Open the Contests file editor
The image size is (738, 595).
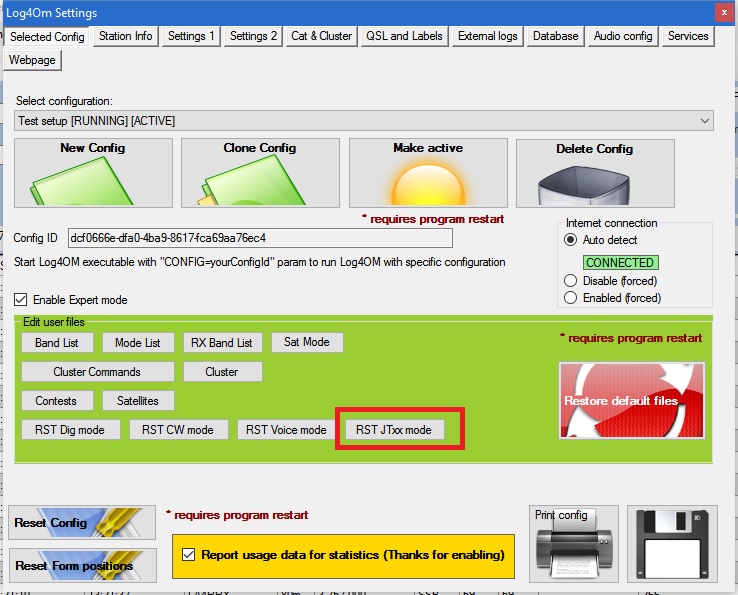(56, 401)
